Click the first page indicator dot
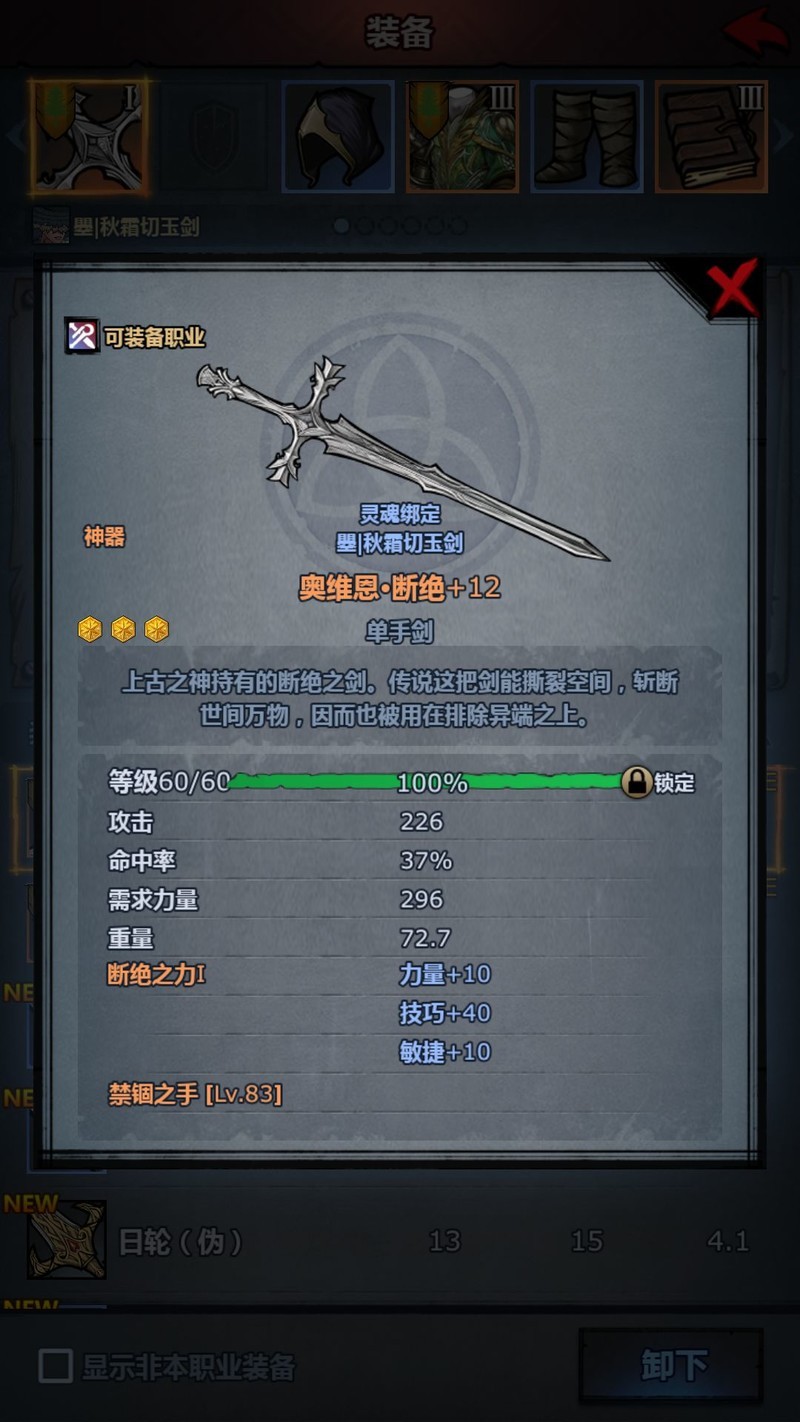800x1422 pixels. (x=342, y=226)
